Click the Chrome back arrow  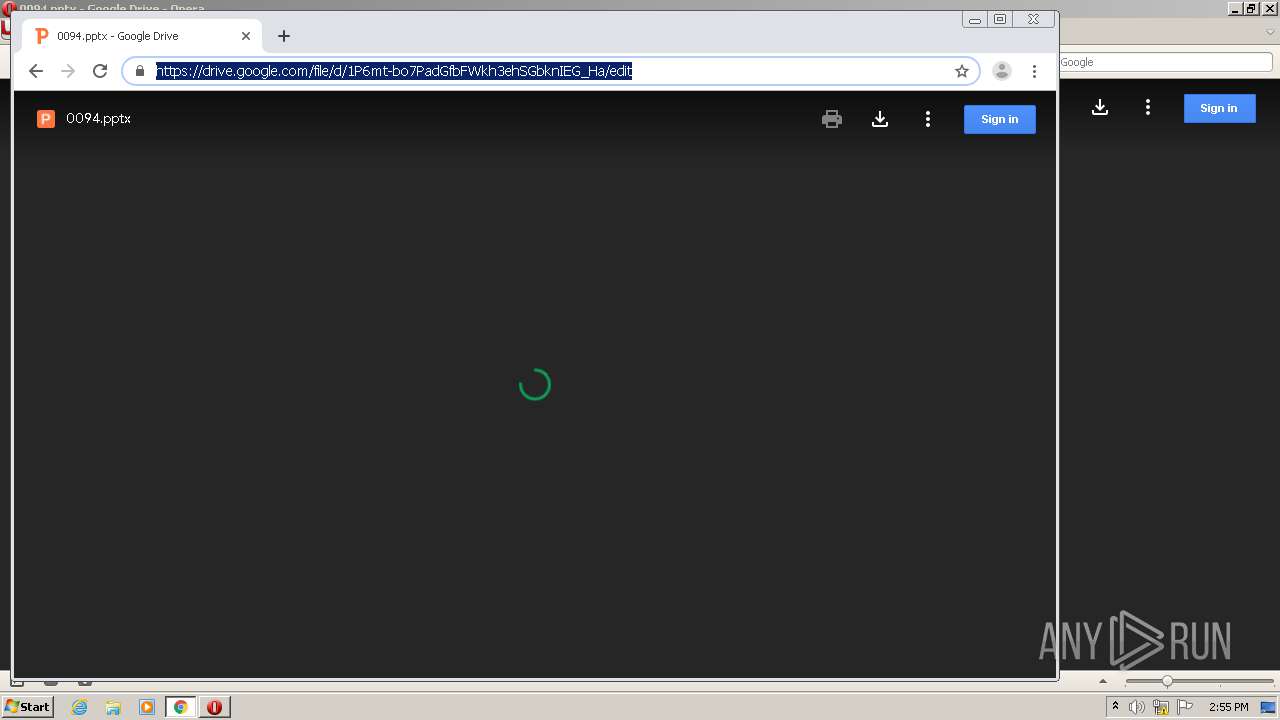click(36, 71)
